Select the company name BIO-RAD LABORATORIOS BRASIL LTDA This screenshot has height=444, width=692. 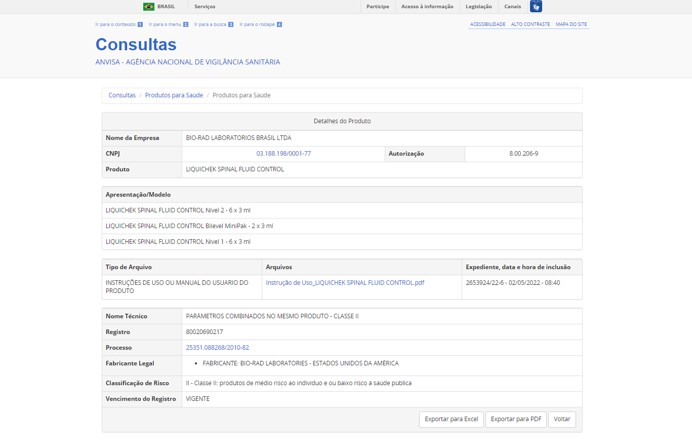click(238, 138)
